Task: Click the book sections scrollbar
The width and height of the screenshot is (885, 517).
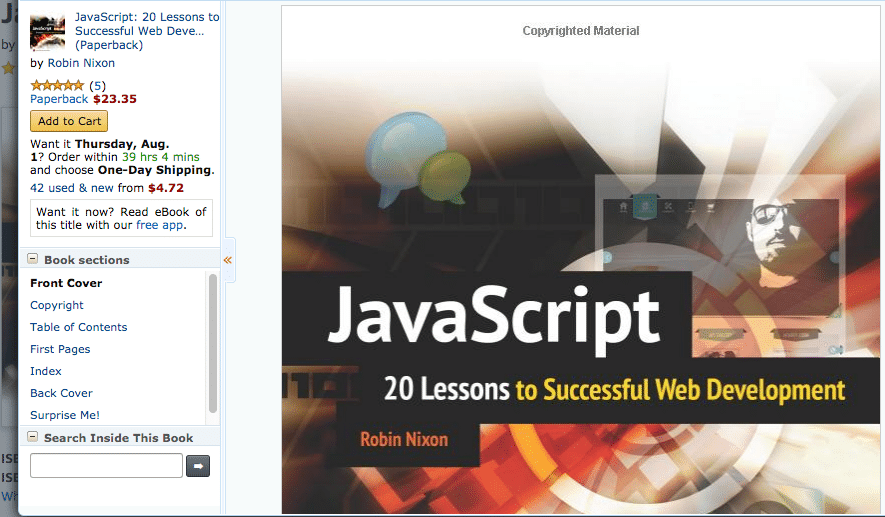Action: 213,343
